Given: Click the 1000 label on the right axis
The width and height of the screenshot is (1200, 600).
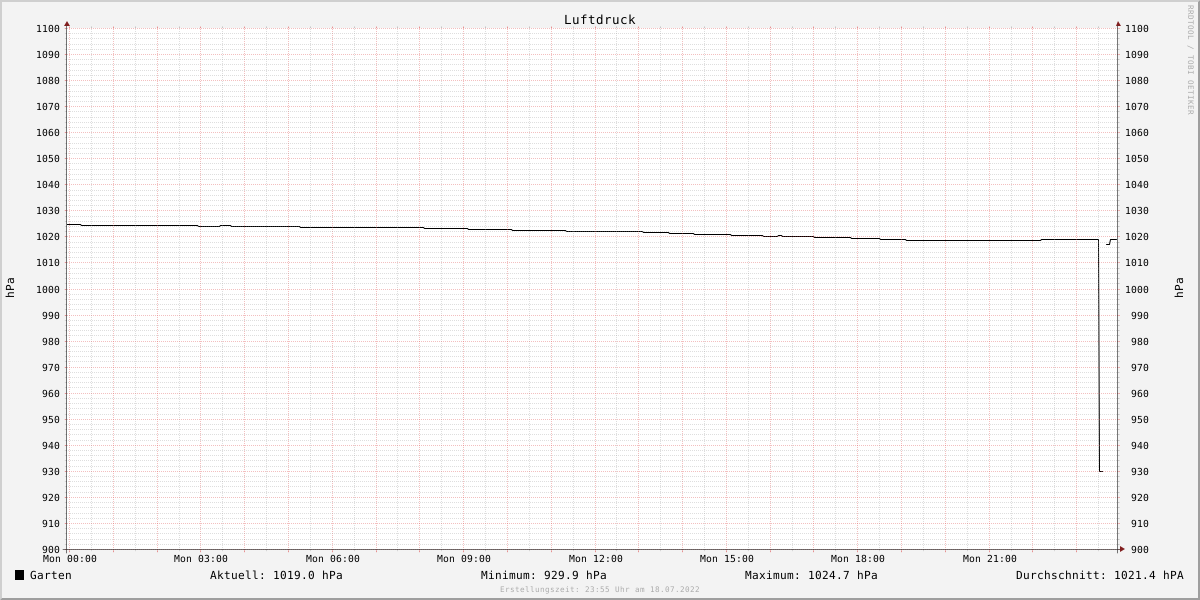Looking at the screenshot, I should coord(1137,289).
